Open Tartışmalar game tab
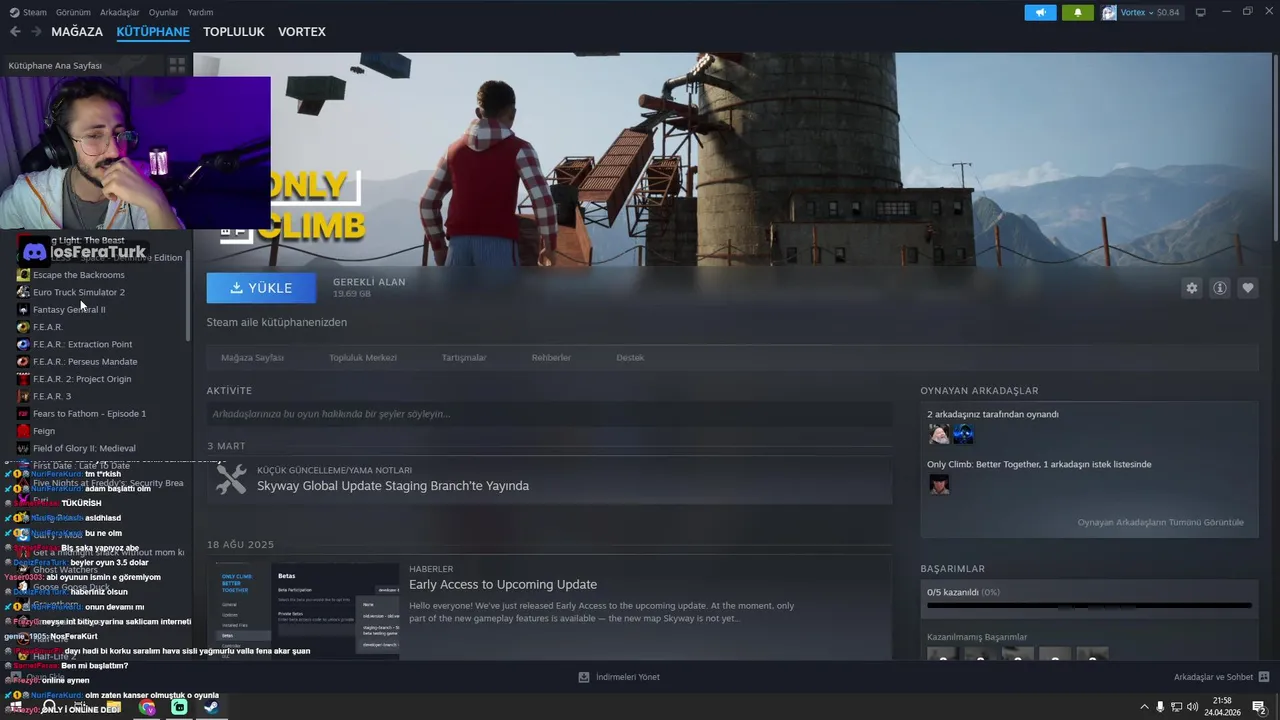 click(464, 357)
